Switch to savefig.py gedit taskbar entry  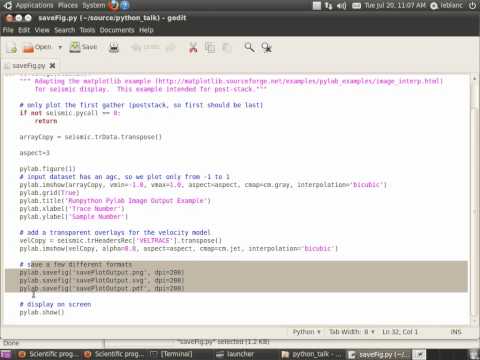378,354
